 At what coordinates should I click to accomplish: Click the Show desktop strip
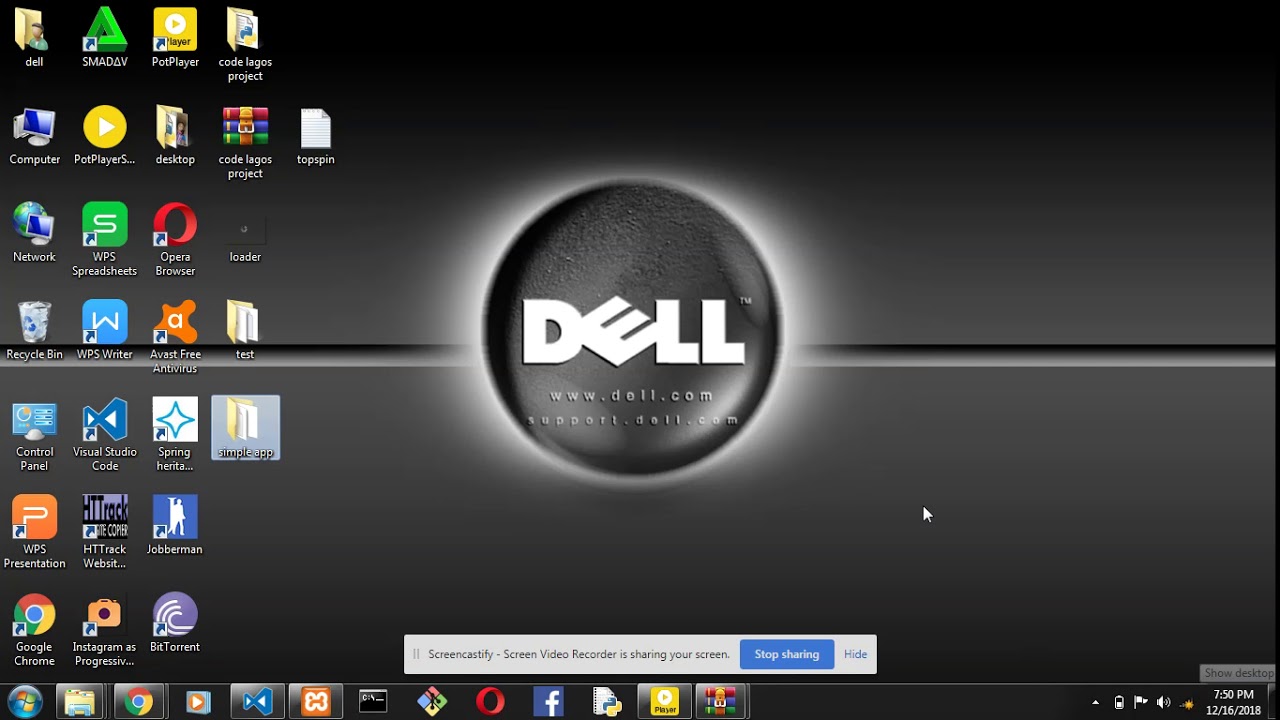click(x=1273, y=702)
